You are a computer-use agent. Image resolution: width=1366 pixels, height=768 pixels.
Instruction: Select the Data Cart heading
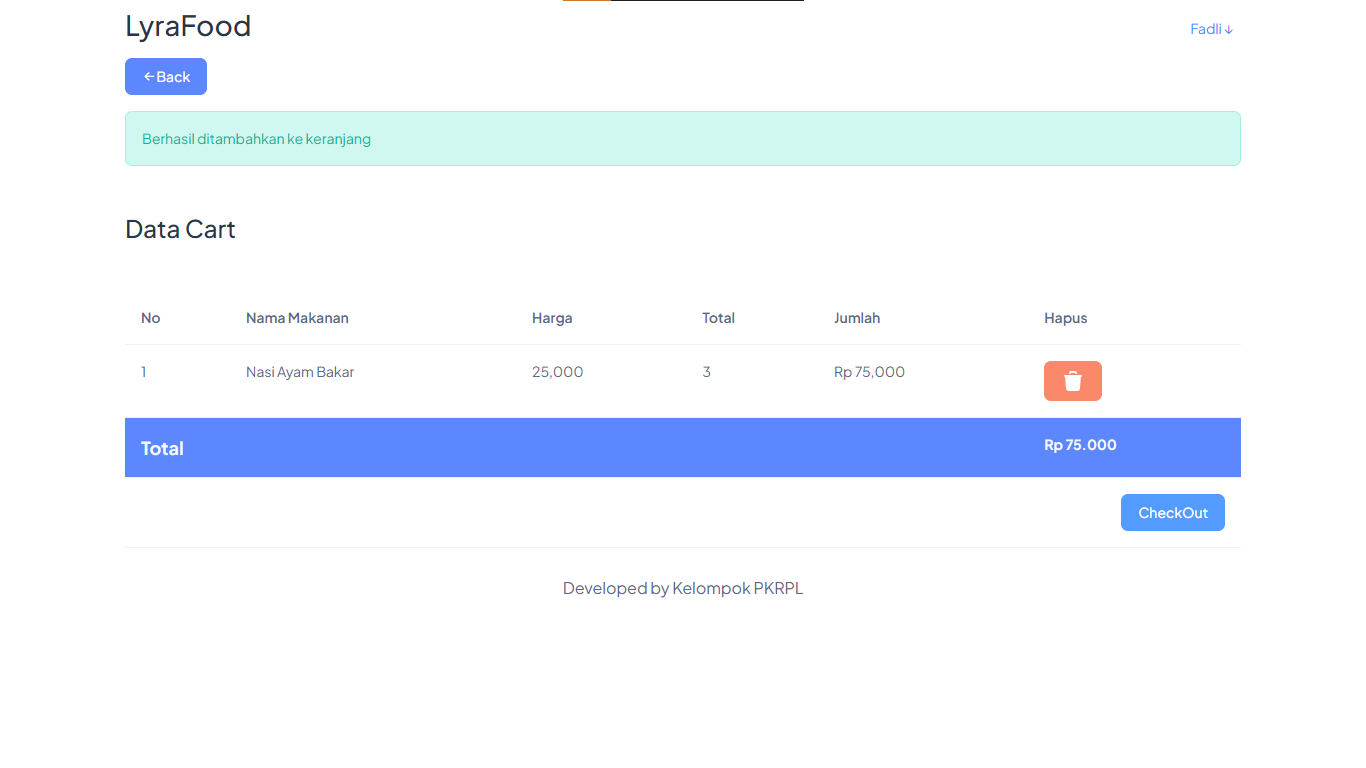180,229
